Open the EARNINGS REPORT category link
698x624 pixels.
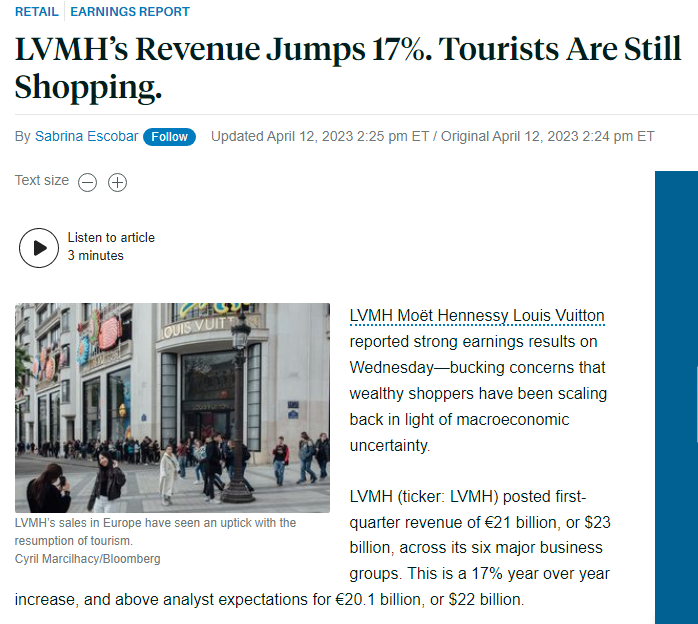click(x=130, y=12)
